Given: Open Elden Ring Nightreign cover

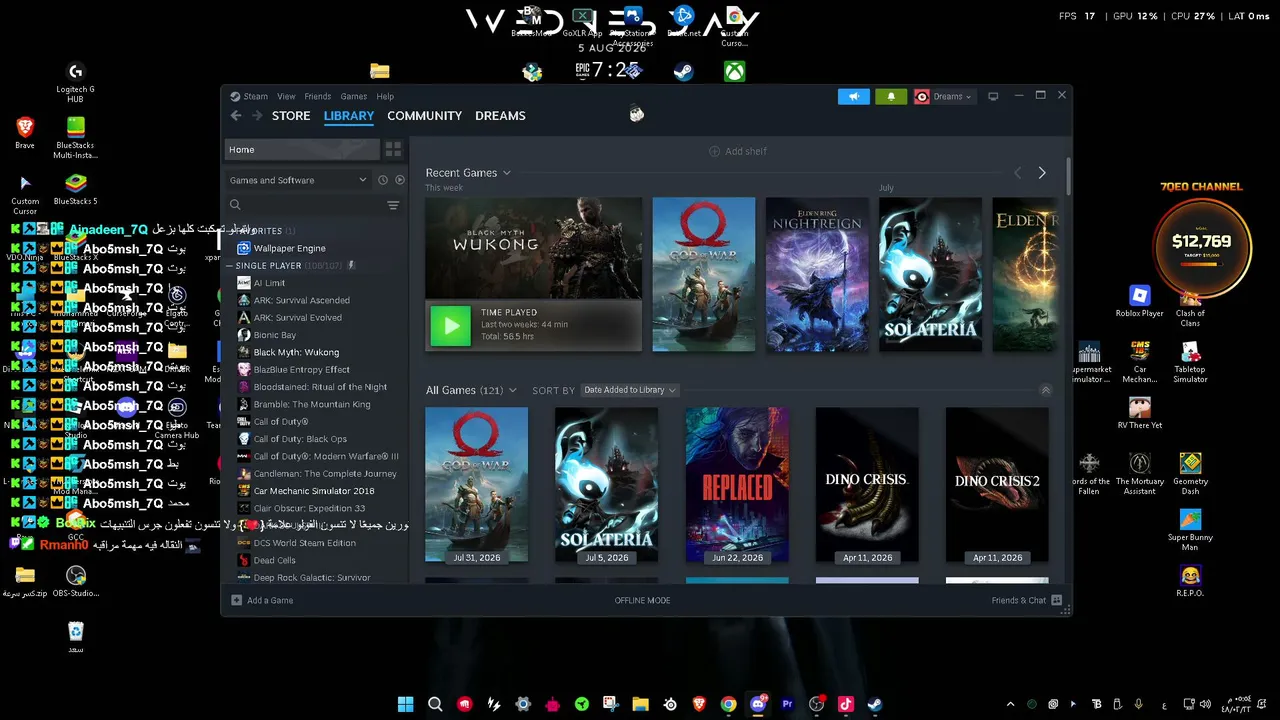Looking at the screenshot, I should (x=817, y=274).
